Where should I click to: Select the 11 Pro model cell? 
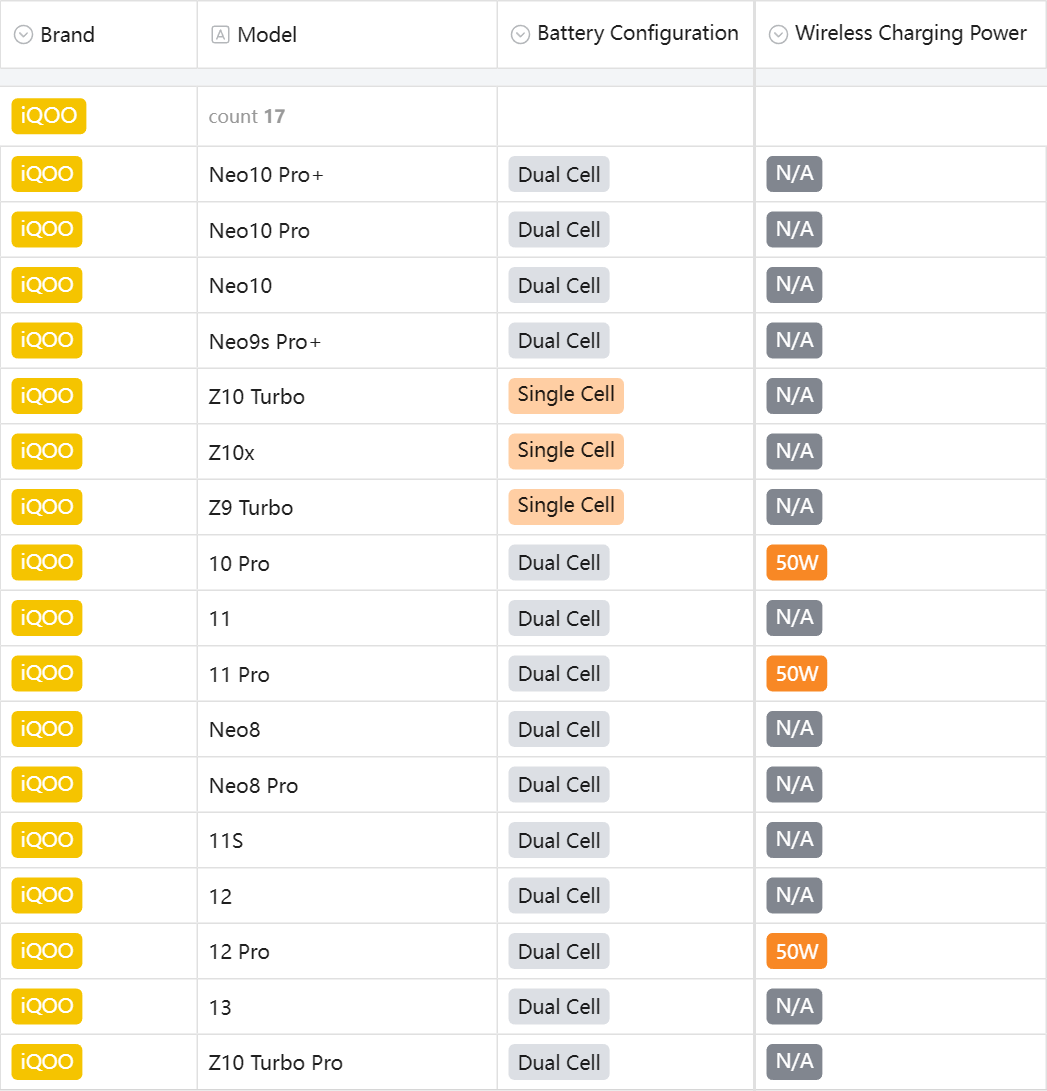click(347, 674)
